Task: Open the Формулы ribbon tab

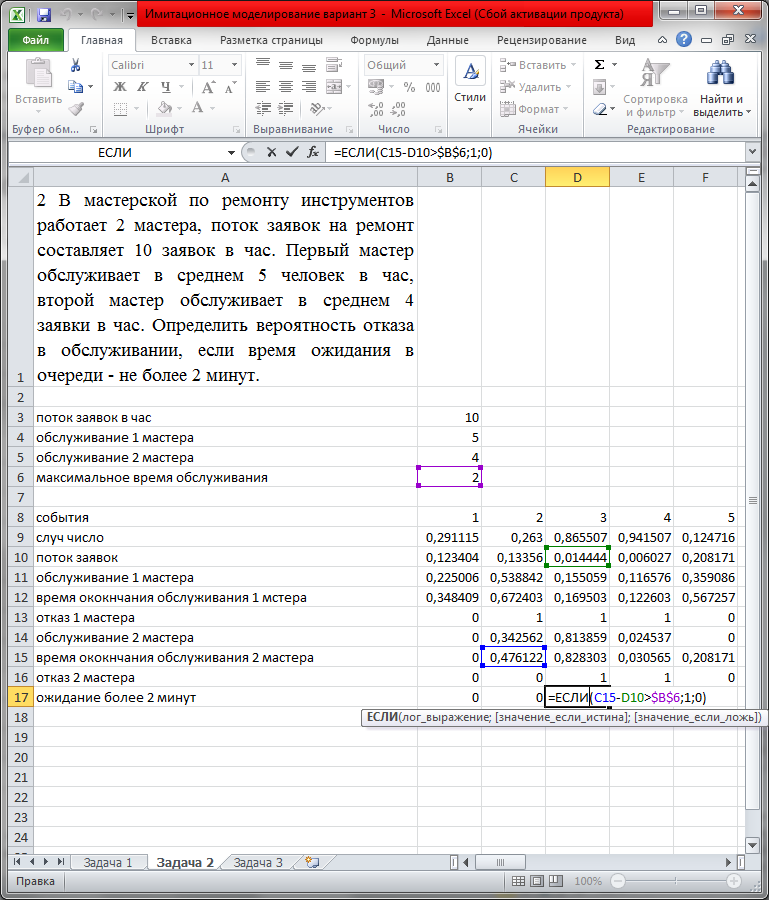Action: click(x=374, y=40)
